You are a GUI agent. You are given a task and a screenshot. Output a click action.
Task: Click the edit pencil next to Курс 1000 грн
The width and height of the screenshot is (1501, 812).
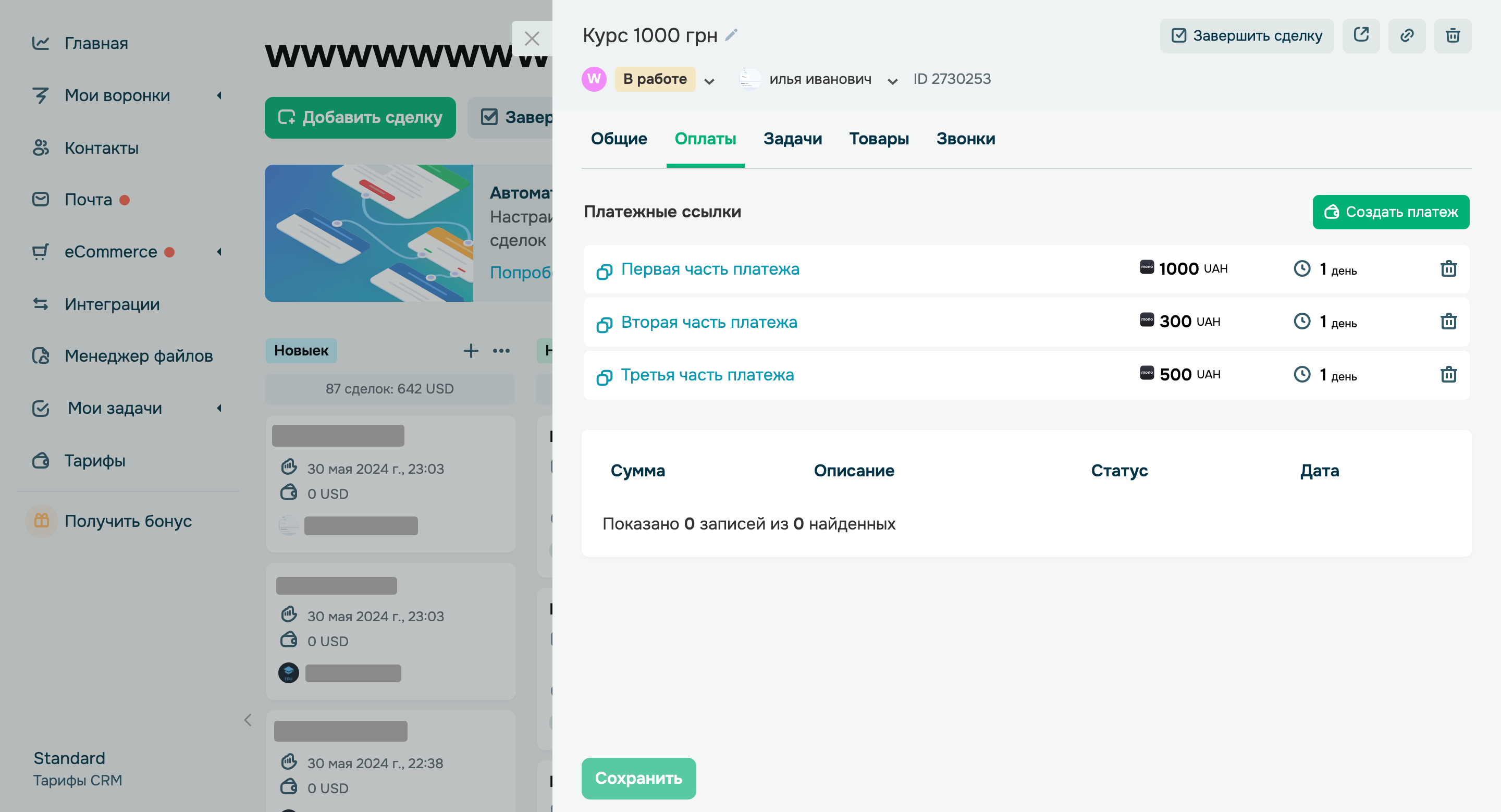[x=730, y=35]
